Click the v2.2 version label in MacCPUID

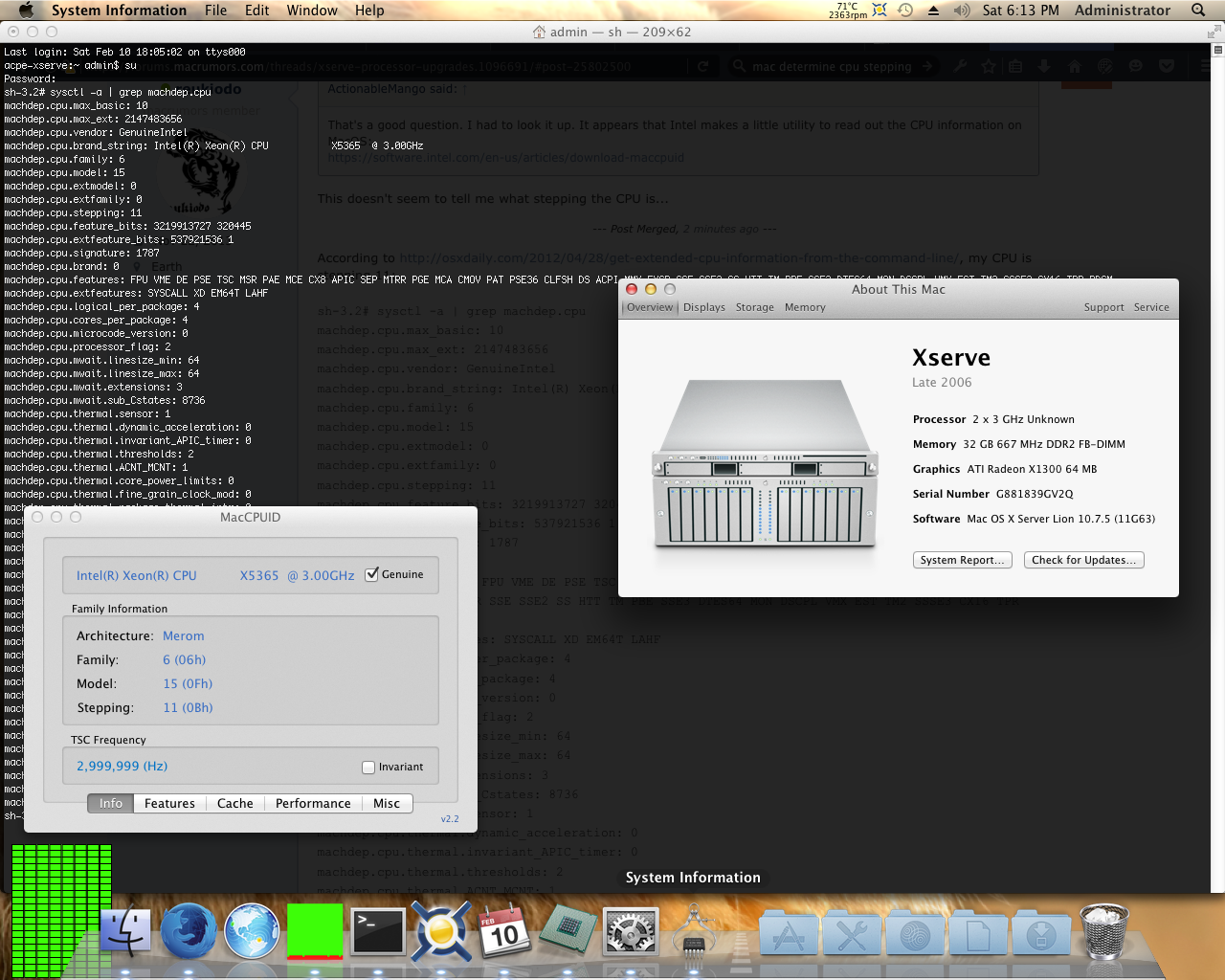click(450, 819)
